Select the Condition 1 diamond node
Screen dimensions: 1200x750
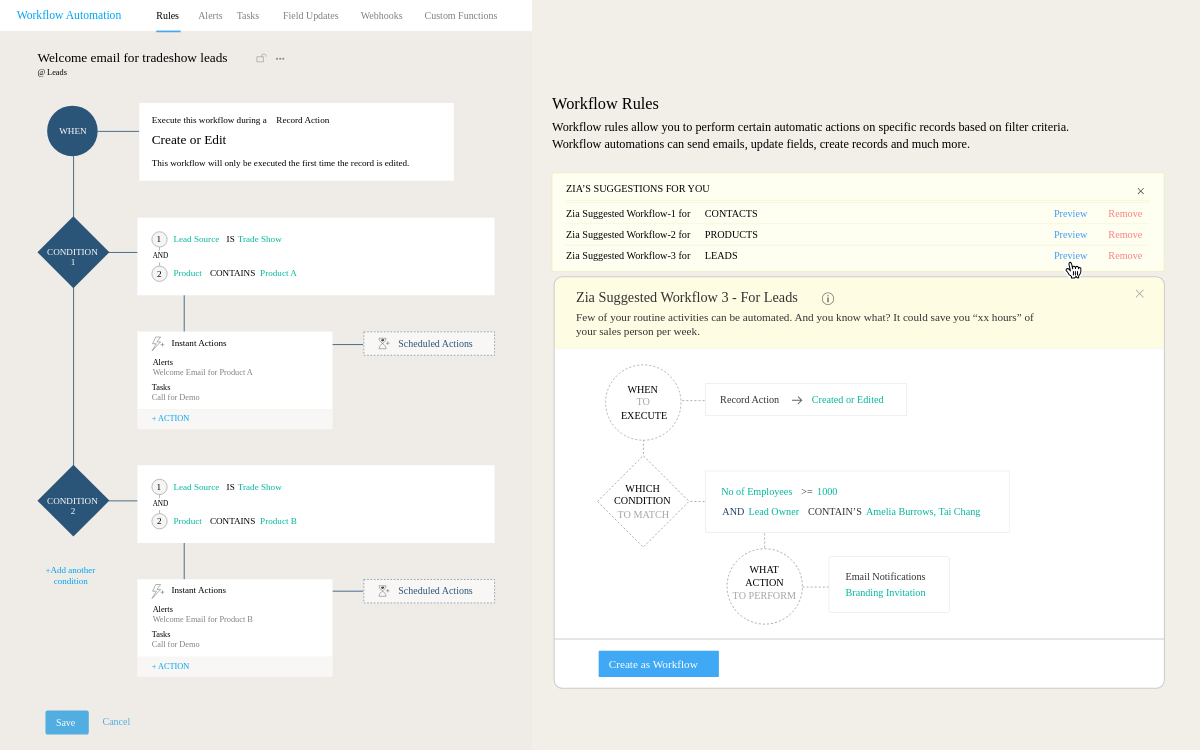[72, 252]
